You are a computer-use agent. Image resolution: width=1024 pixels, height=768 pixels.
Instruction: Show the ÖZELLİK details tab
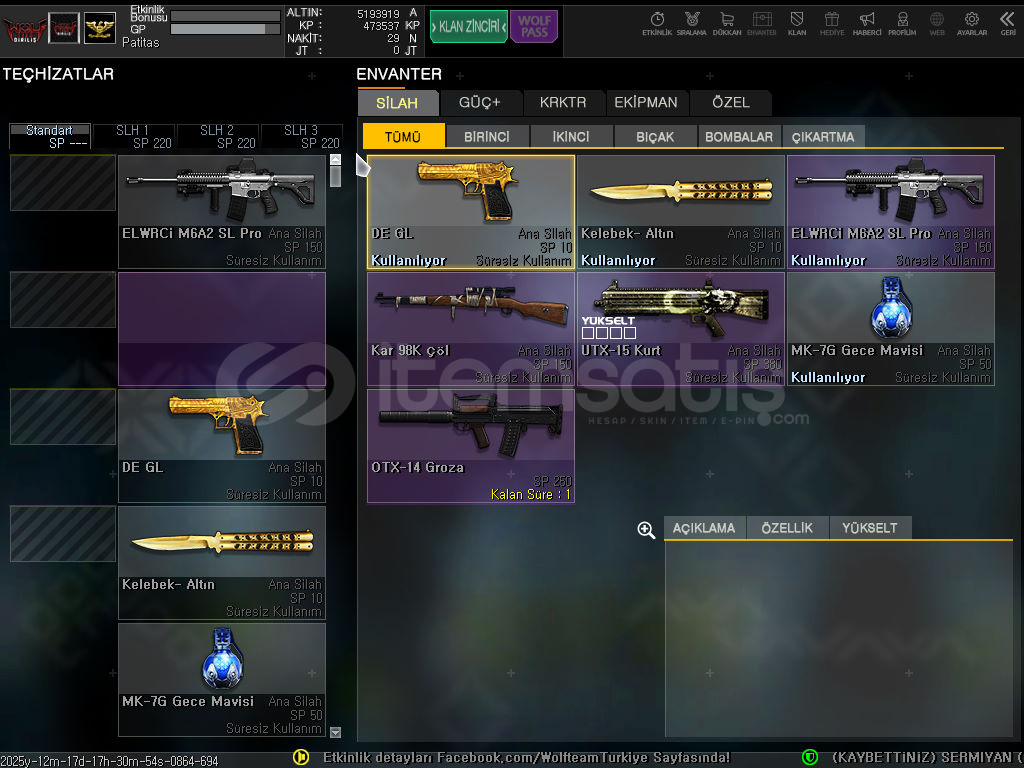(x=787, y=528)
